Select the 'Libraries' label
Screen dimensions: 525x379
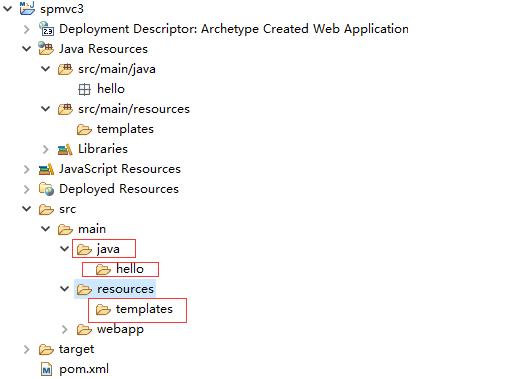click(103, 149)
